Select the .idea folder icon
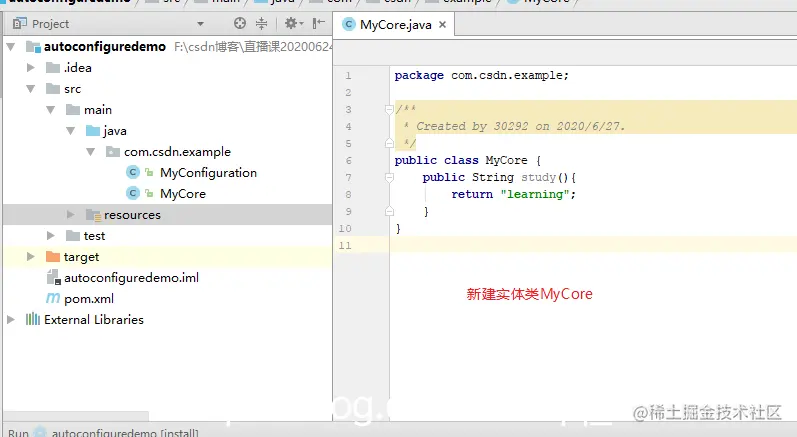The image size is (797, 437). [53, 68]
